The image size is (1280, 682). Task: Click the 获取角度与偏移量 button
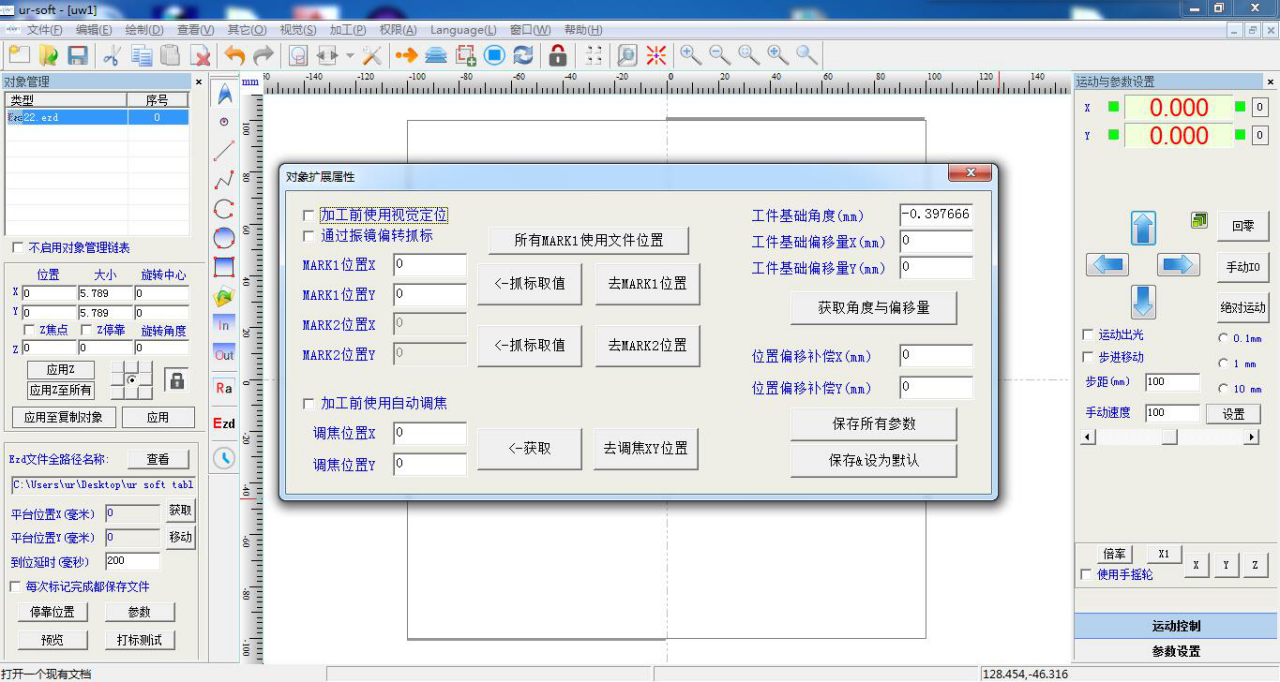(874, 308)
